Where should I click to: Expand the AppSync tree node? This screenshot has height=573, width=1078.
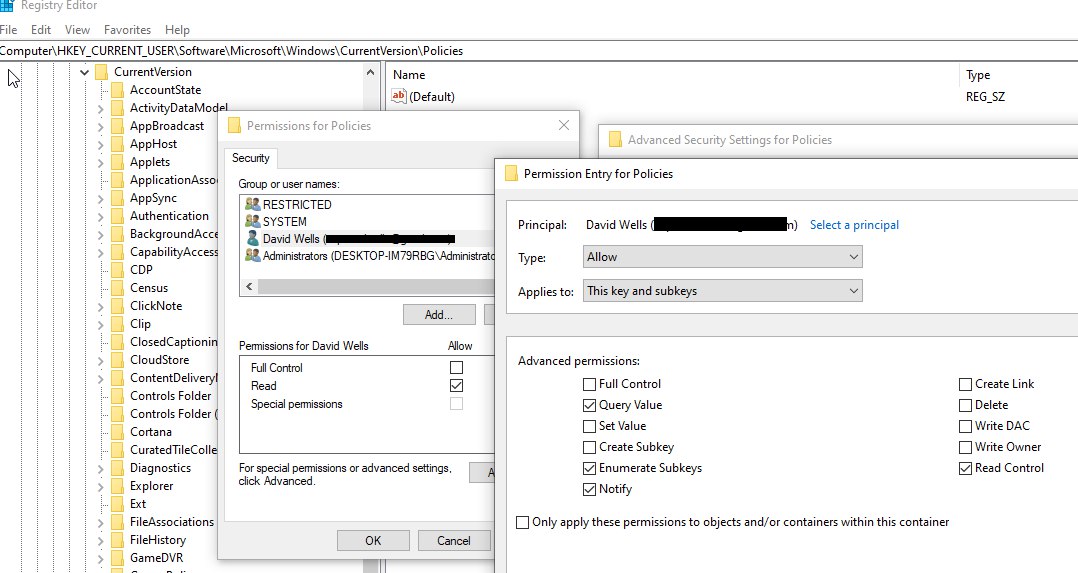click(x=100, y=198)
